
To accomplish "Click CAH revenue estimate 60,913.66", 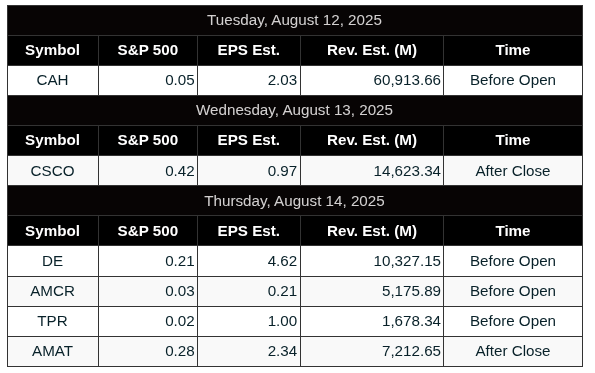I will [x=407, y=80].
